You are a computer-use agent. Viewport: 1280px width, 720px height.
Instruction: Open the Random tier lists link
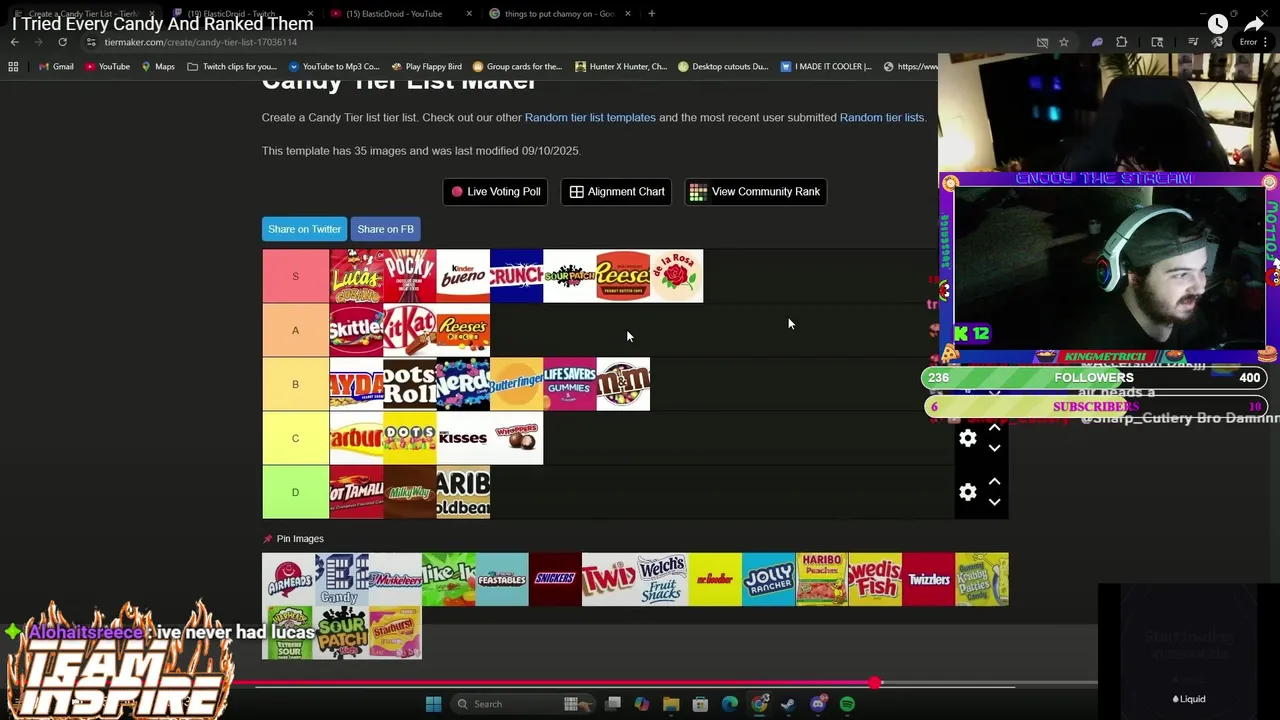click(x=882, y=117)
